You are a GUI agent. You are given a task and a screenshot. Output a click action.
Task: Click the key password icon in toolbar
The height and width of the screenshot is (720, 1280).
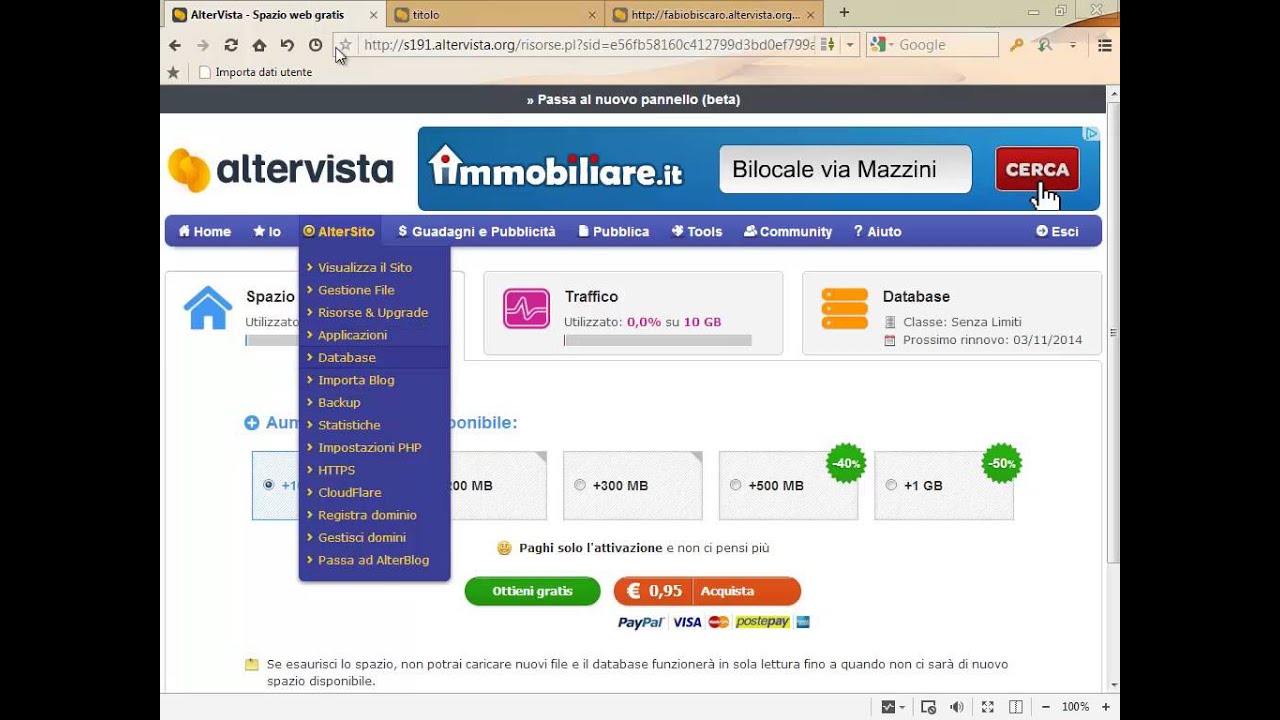tap(1016, 45)
